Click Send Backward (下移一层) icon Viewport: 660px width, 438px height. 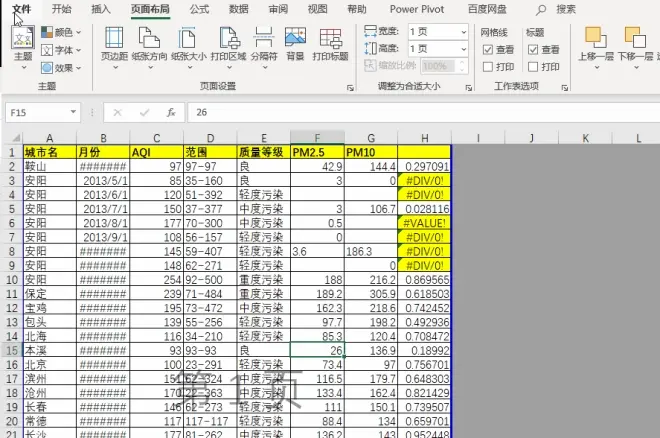[x=635, y=38]
